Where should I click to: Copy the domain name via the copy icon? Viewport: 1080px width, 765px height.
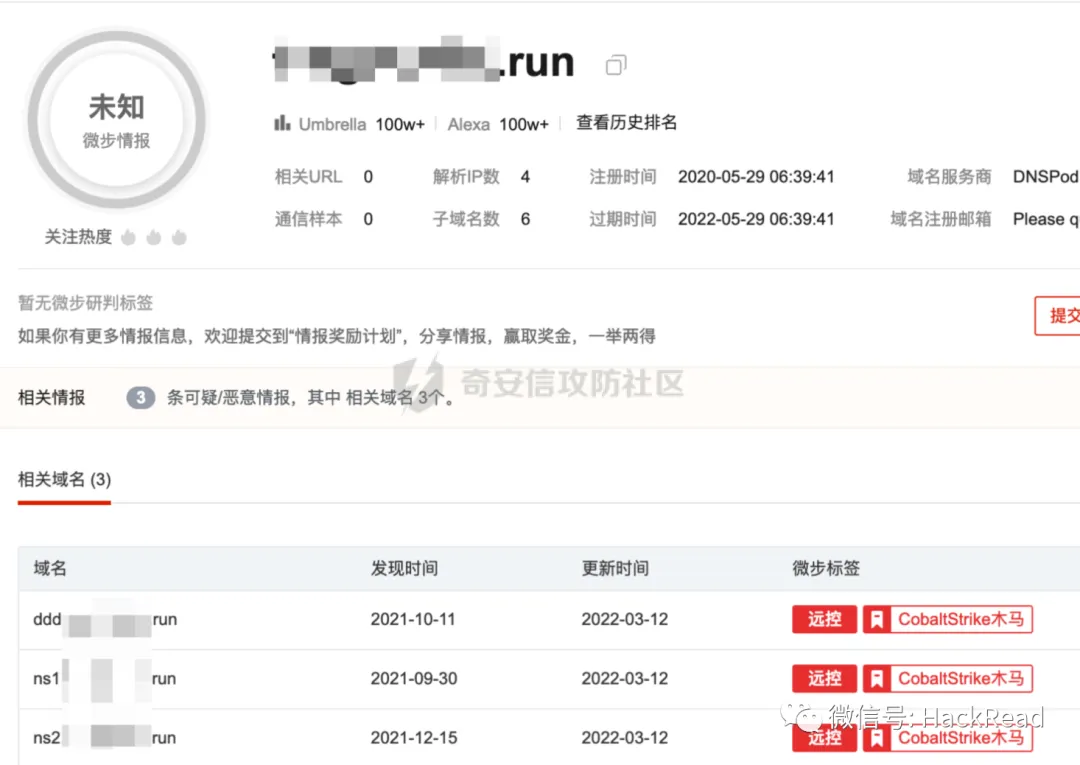pos(614,63)
